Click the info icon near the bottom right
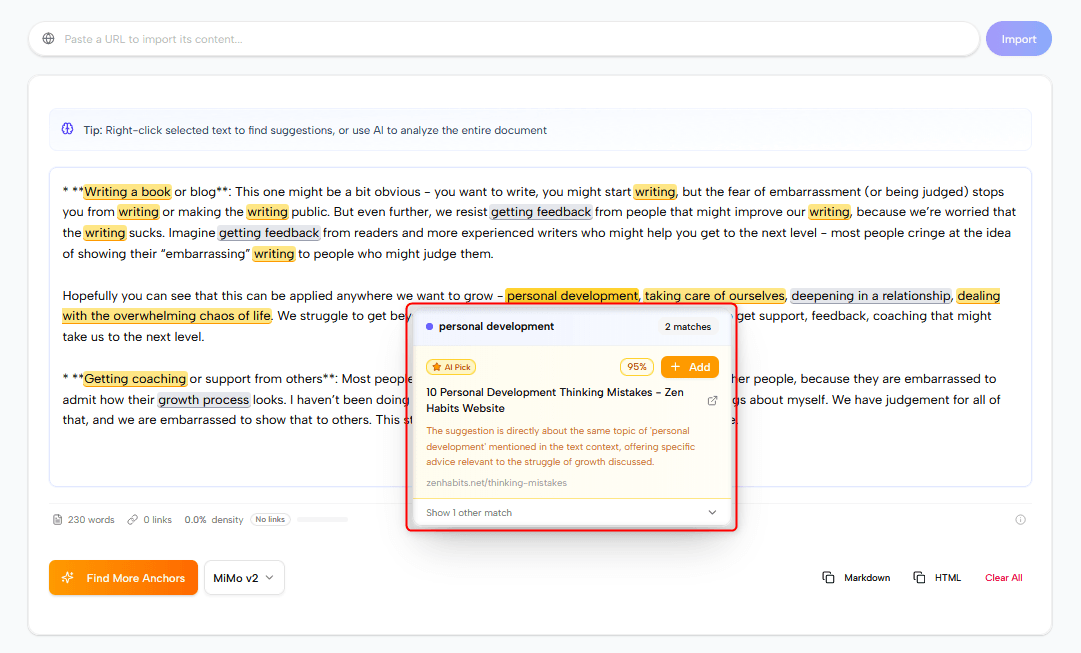Image resolution: width=1081 pixels, height=653 pixels. (x=1020, y=519)
